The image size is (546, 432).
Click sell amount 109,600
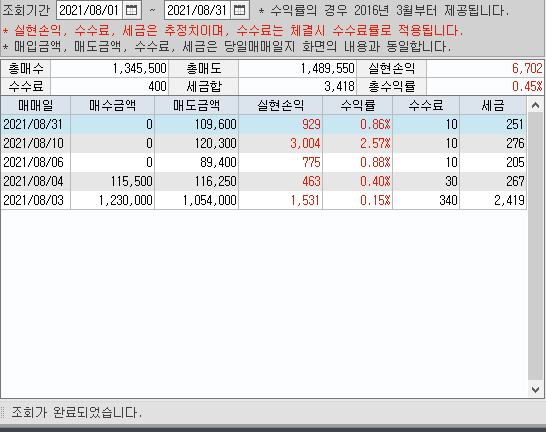(x=216, y=124)
